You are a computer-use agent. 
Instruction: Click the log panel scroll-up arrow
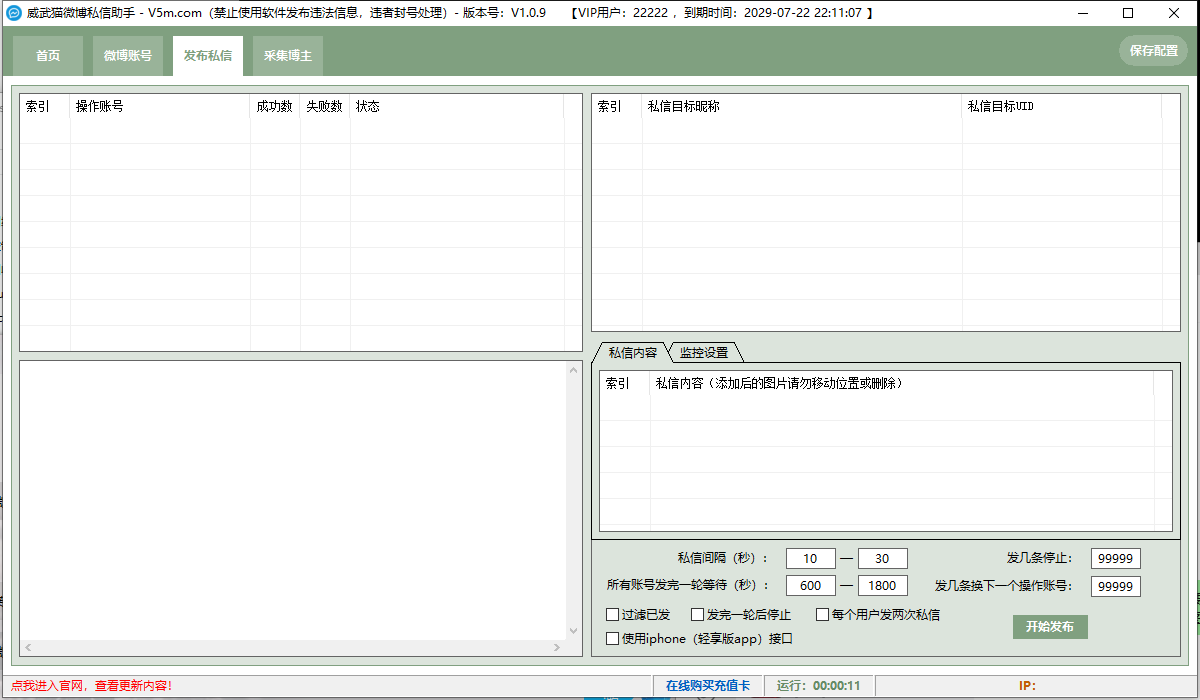pyautogui.click(x=573, y=370)
